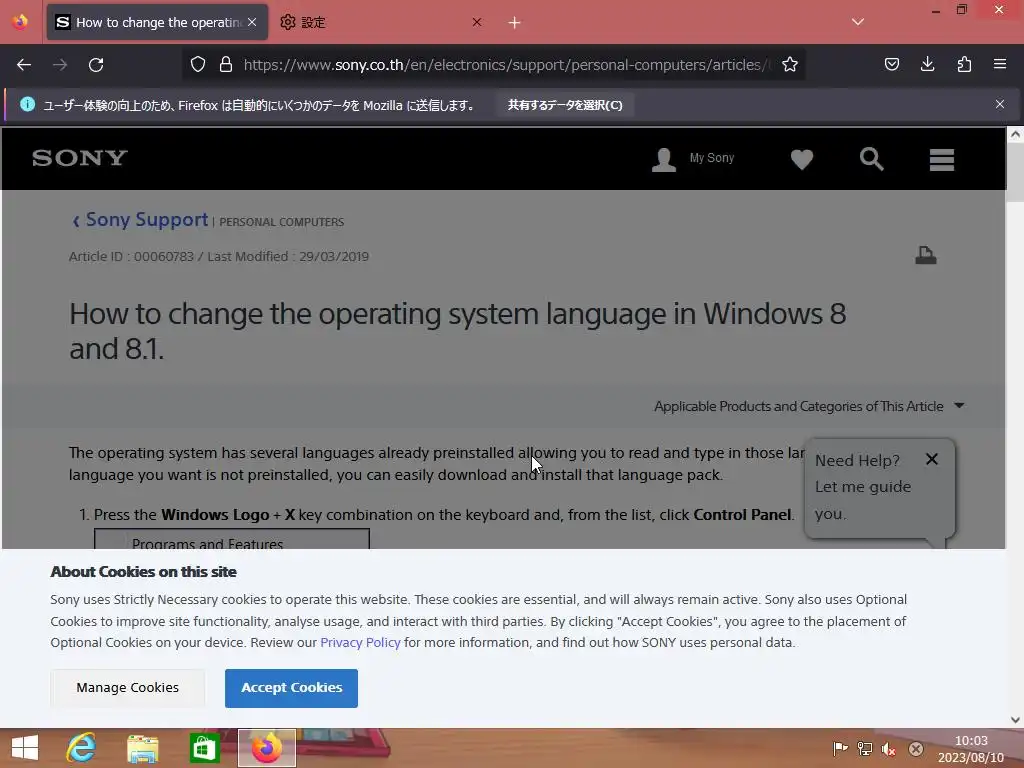Select the How to change the operating tab
The height and width of the screenshot is (768, 1024).
pos(157,22)
